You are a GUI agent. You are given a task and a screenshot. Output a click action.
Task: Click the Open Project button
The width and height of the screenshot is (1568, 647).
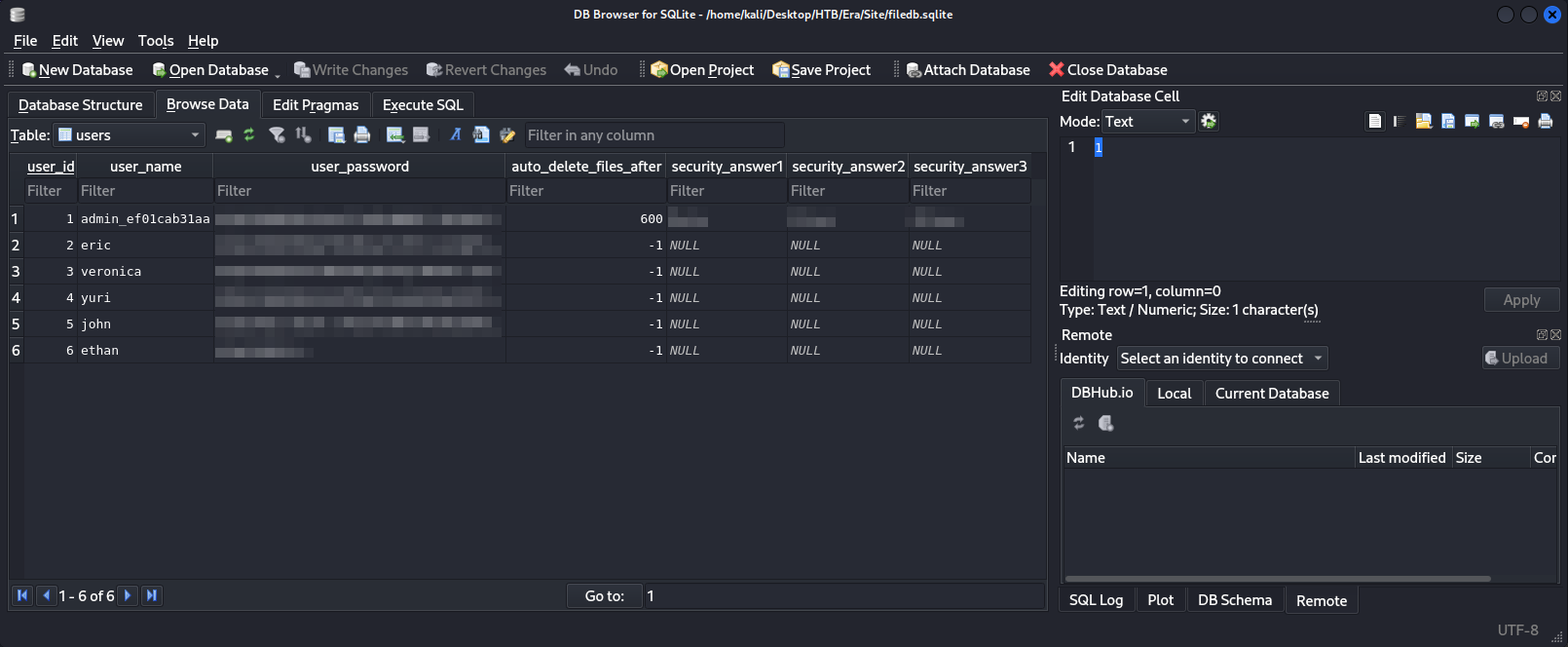[702, 70]
